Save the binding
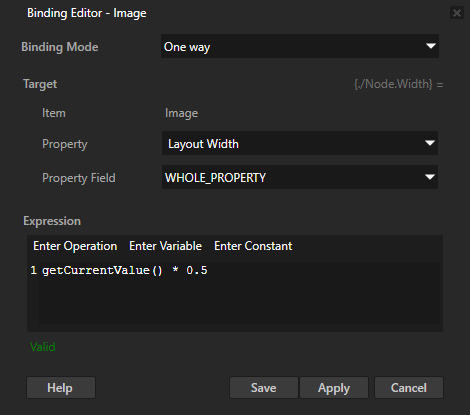 [264, 388]
